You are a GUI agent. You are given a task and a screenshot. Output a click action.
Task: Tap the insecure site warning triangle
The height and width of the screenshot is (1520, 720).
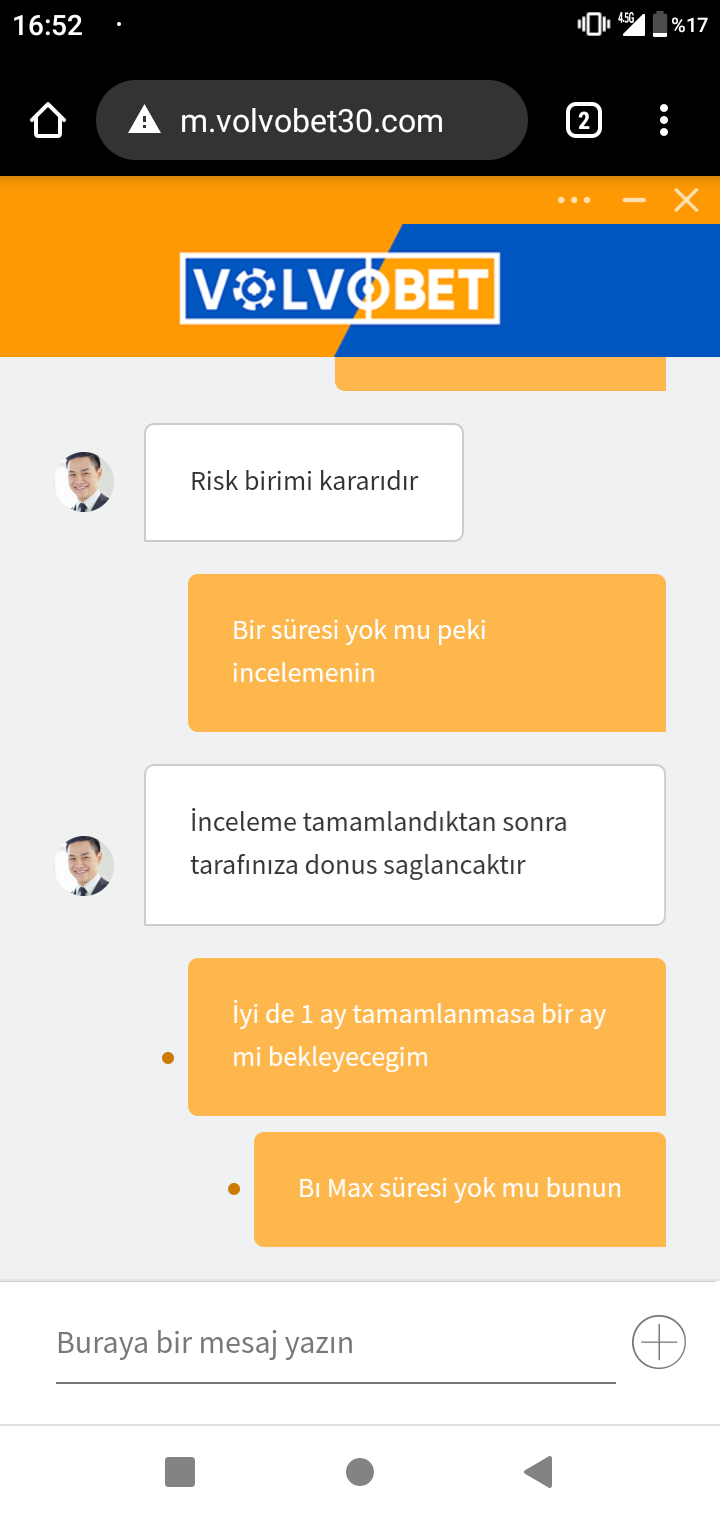145,121
